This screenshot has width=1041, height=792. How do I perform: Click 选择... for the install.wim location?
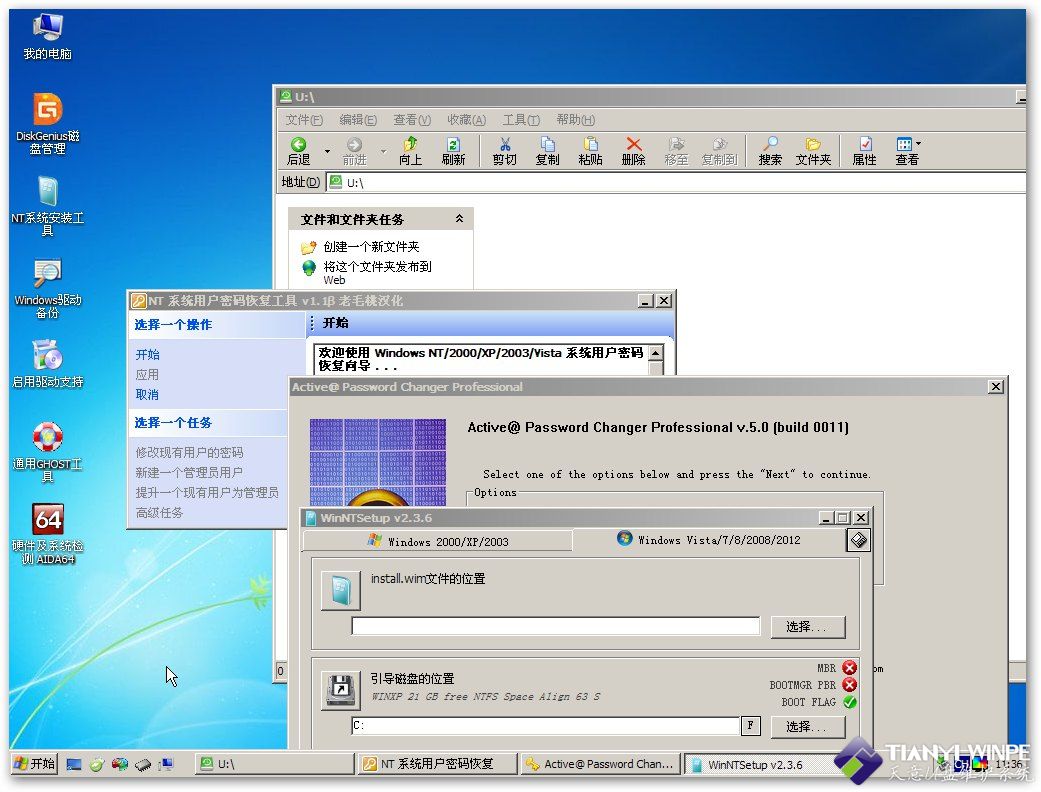[x=807, y=626]
